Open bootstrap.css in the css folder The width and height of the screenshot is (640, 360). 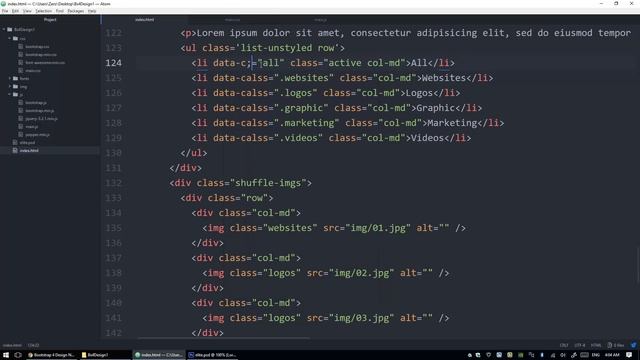[x=37, y=47]
